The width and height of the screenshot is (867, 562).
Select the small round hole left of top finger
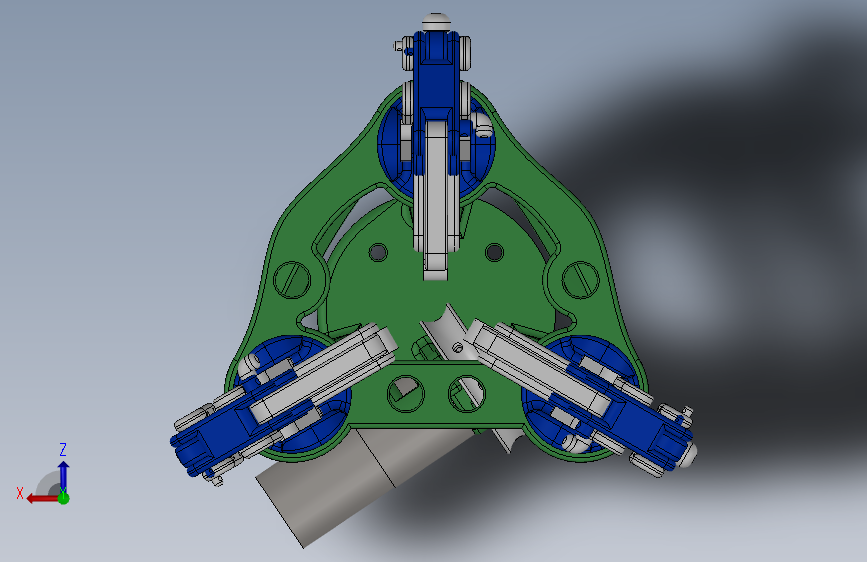(x=378, y=253)
